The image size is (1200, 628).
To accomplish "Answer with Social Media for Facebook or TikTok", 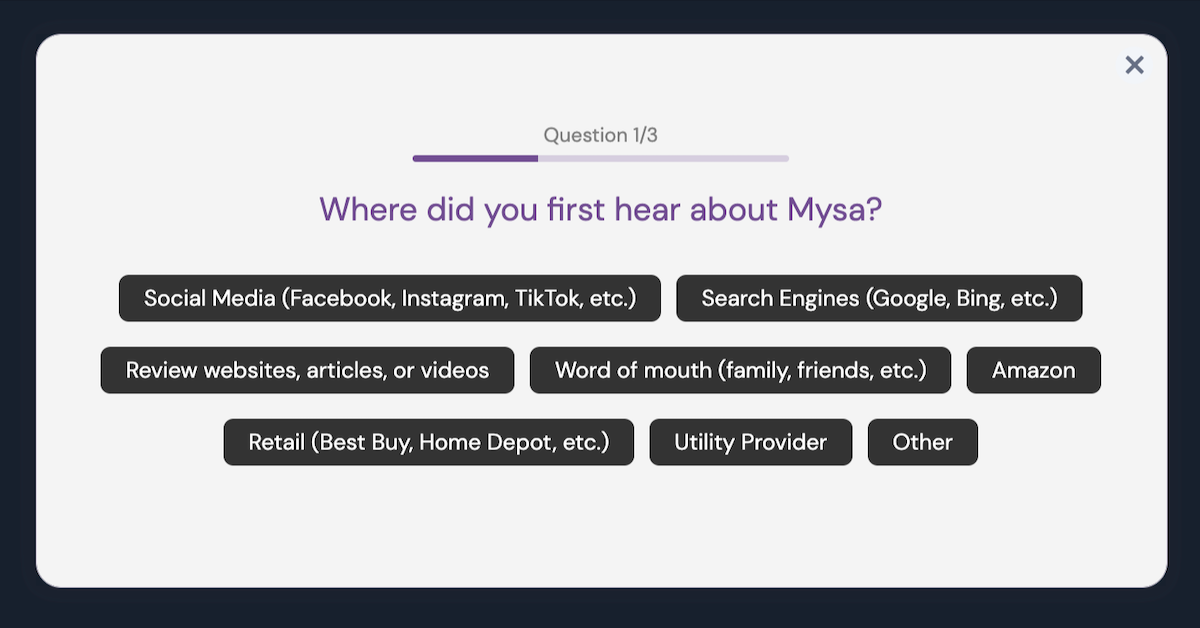I will [x=390, y=298].
